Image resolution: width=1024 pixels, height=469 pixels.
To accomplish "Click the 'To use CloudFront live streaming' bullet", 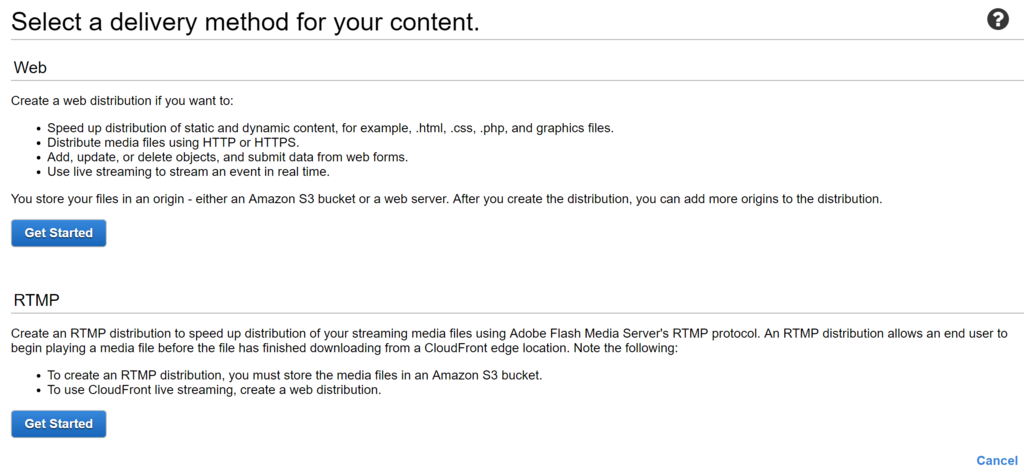I will pos(214,390).
